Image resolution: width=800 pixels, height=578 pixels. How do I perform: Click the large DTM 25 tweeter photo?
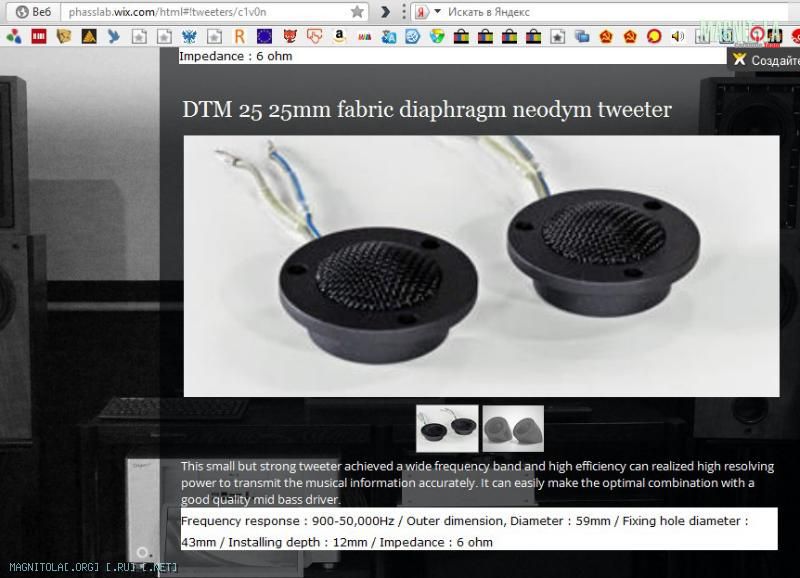coord(482,266)
